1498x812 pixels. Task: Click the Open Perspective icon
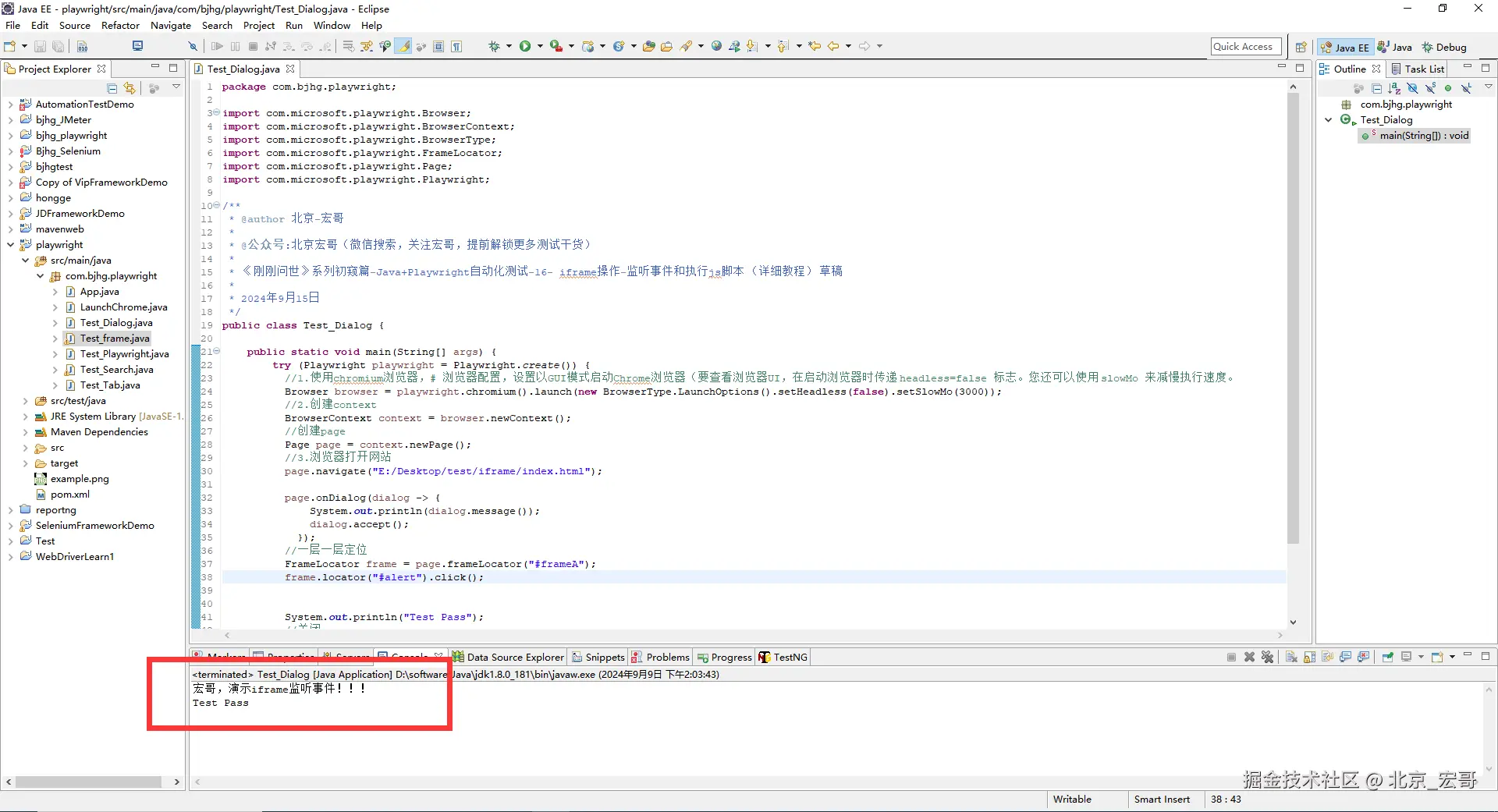(x=1301, y=47)
